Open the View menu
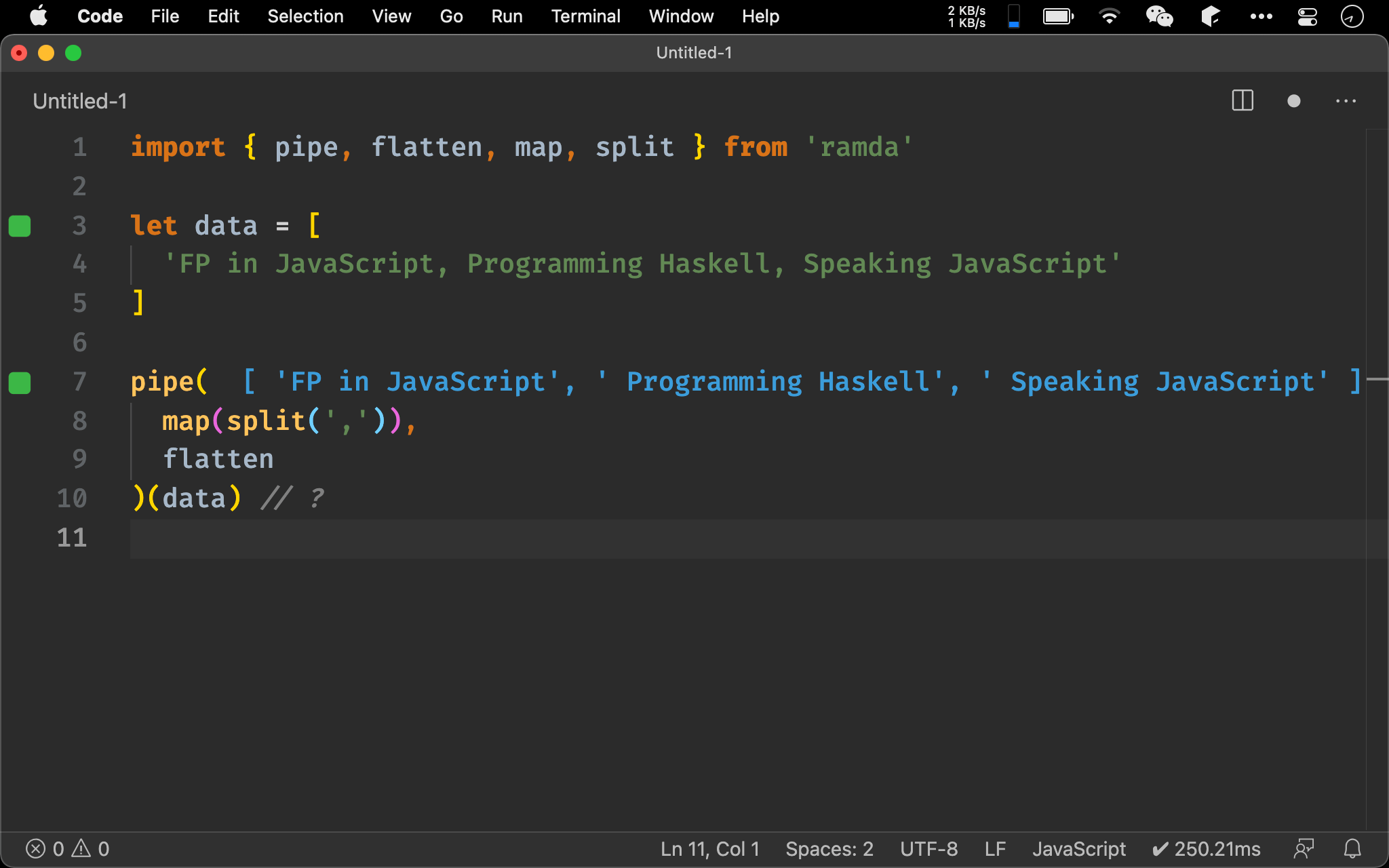 pyautogui.click(x=391, y=16)
